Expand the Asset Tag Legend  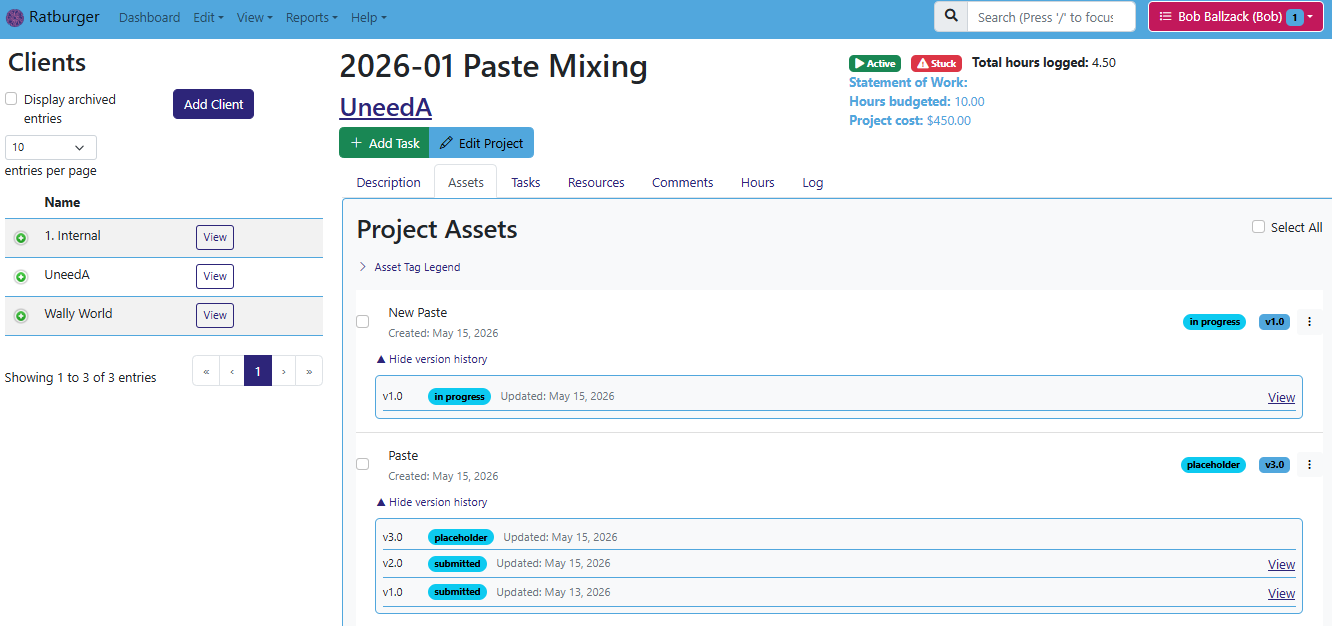tap(410, 267)
